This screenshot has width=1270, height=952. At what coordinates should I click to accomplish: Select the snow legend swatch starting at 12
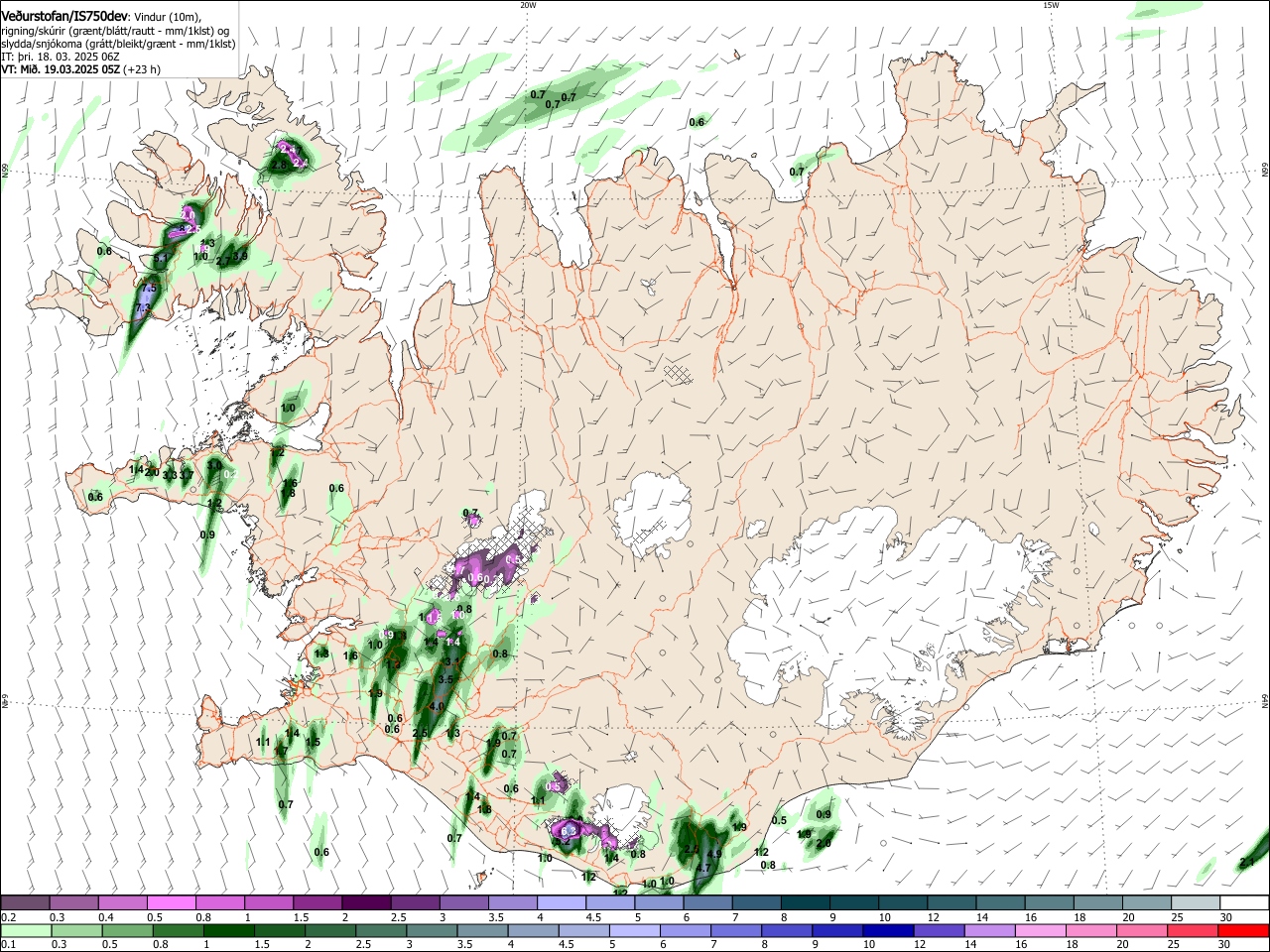click(951, 902)
